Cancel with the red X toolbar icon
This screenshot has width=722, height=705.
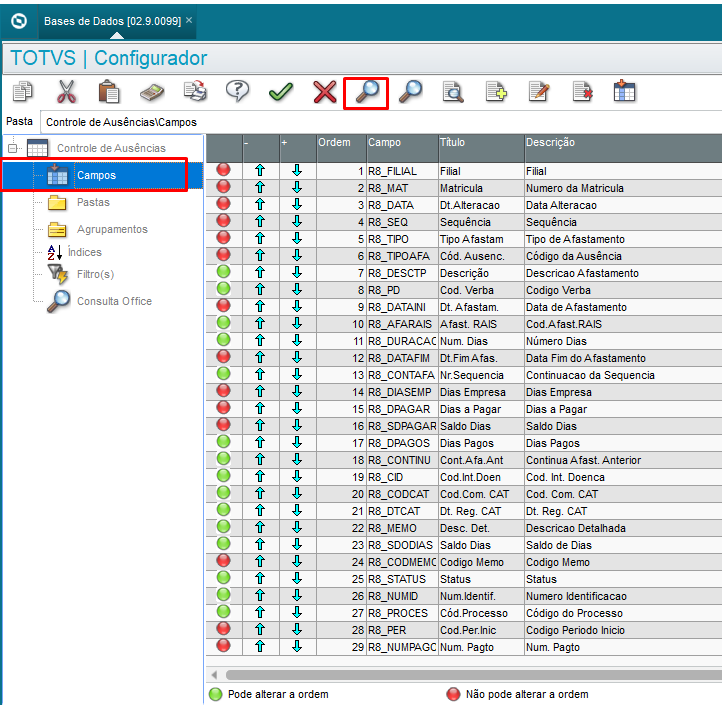(325, 92)
